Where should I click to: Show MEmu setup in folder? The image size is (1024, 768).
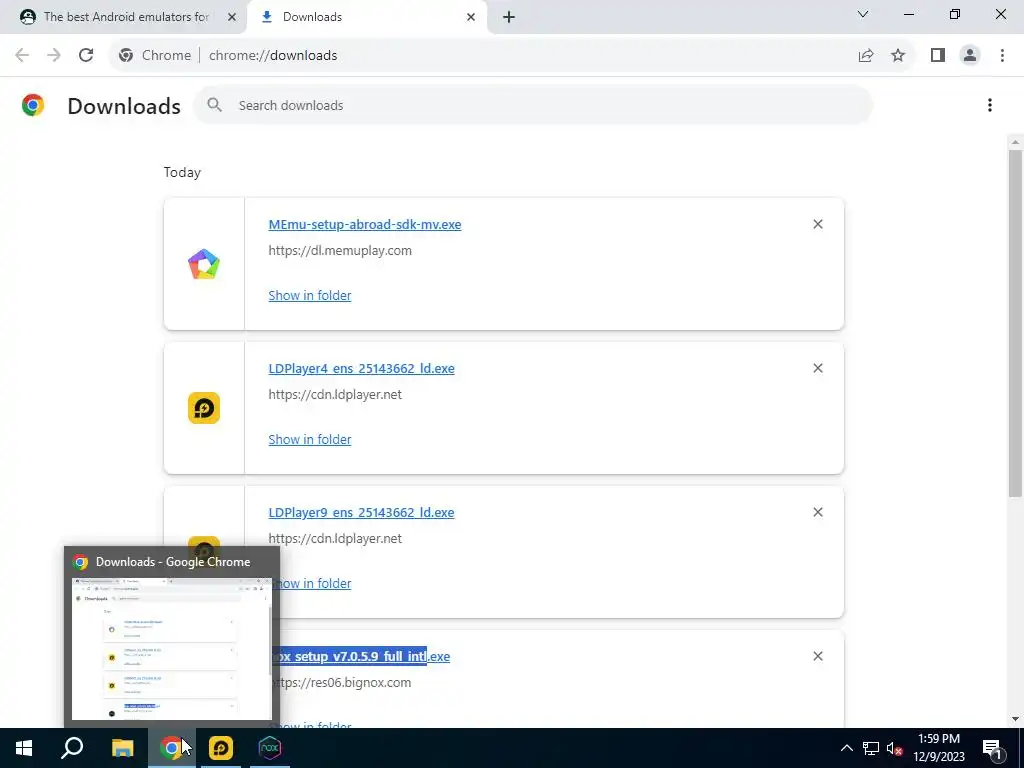(x=310, y=295)
